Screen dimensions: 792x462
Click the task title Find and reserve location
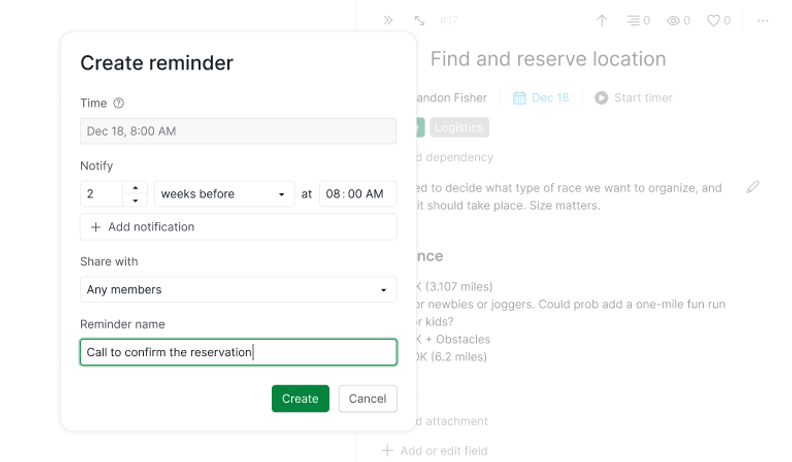(x=548, y=59)
